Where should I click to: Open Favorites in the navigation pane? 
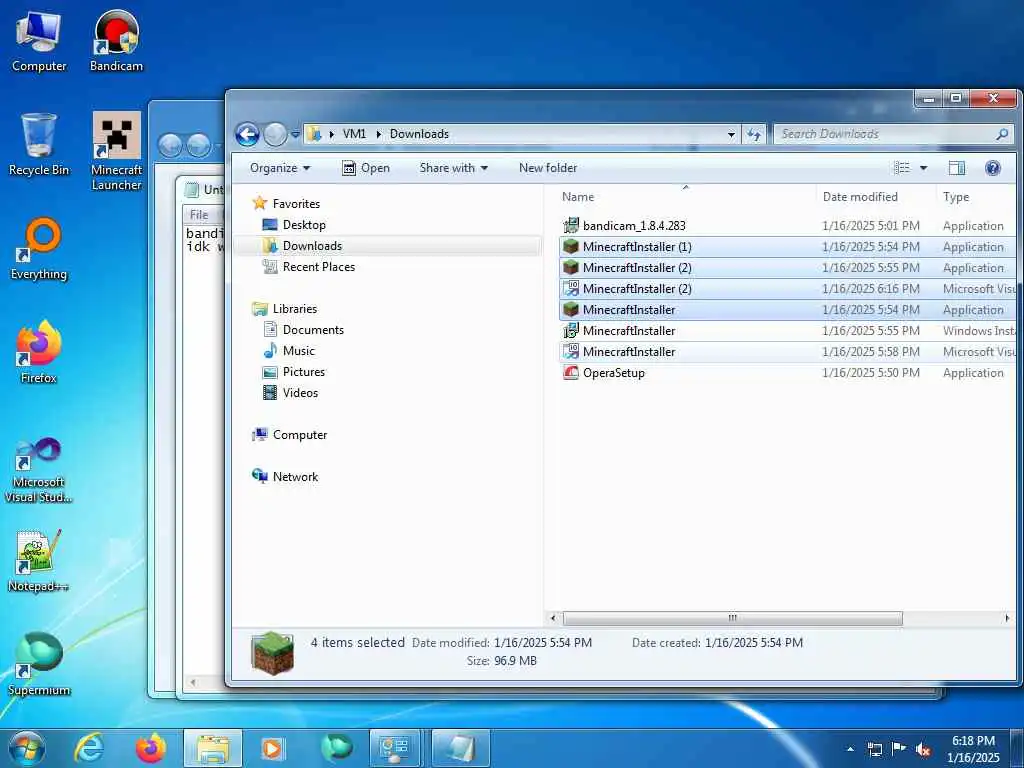(x=286, y=204)
